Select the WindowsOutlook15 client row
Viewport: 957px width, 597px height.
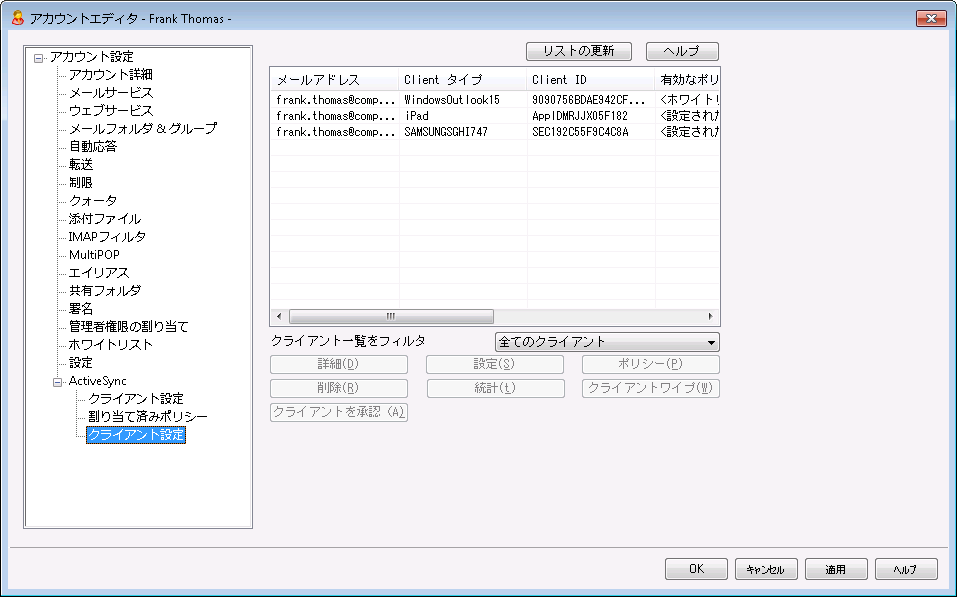coord(451,100)
